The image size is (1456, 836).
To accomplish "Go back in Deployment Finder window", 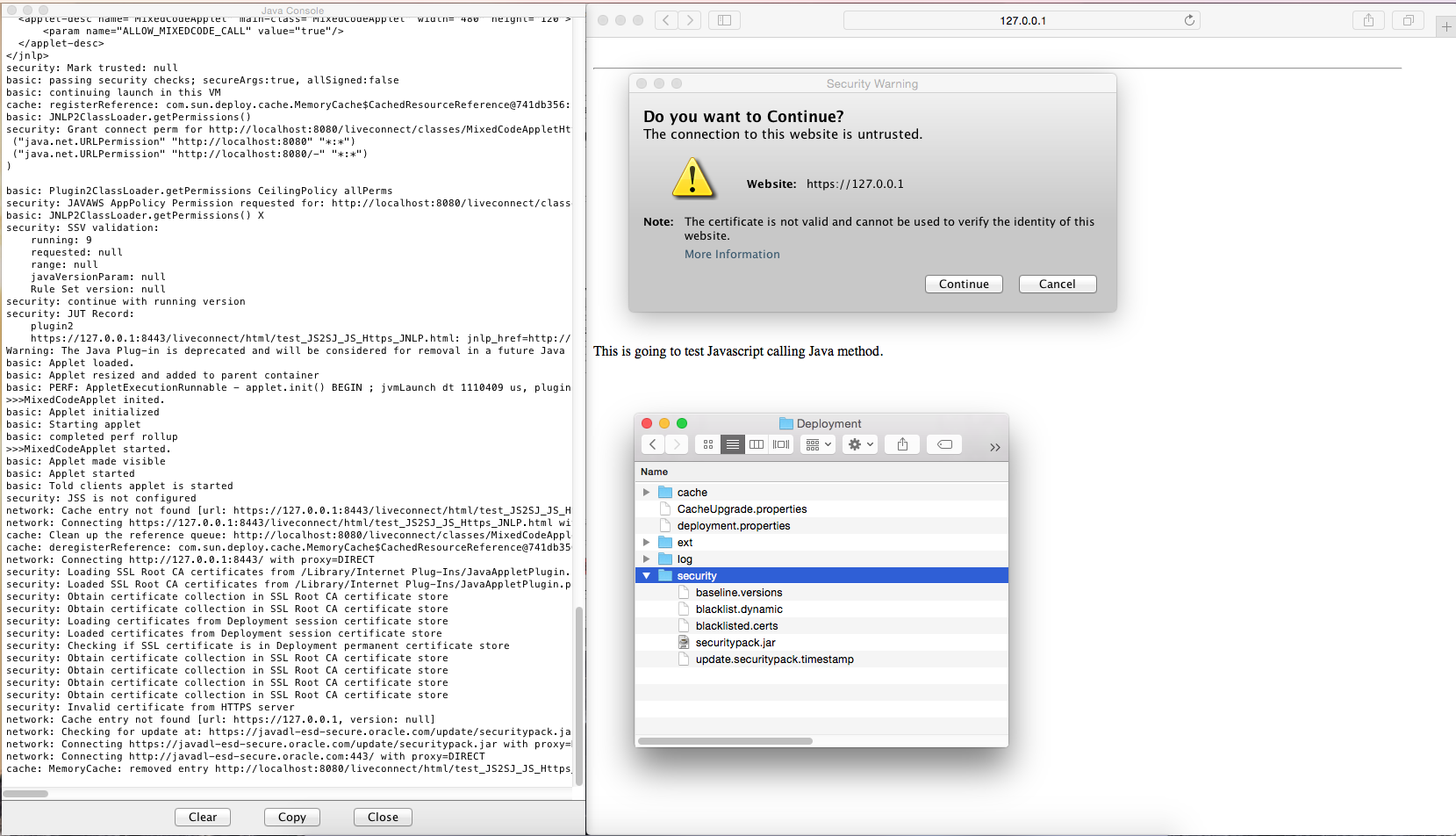I will pos(653,444).
